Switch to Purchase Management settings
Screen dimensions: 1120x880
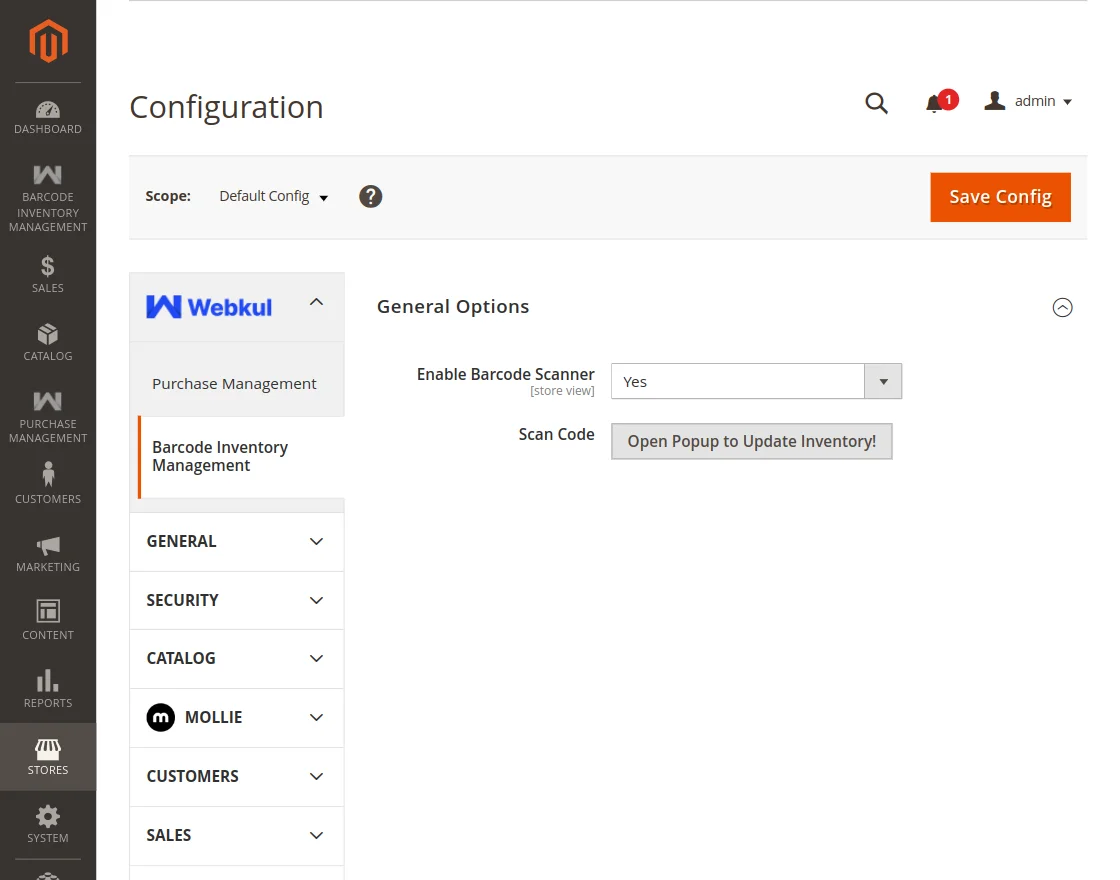pos(234,382)
